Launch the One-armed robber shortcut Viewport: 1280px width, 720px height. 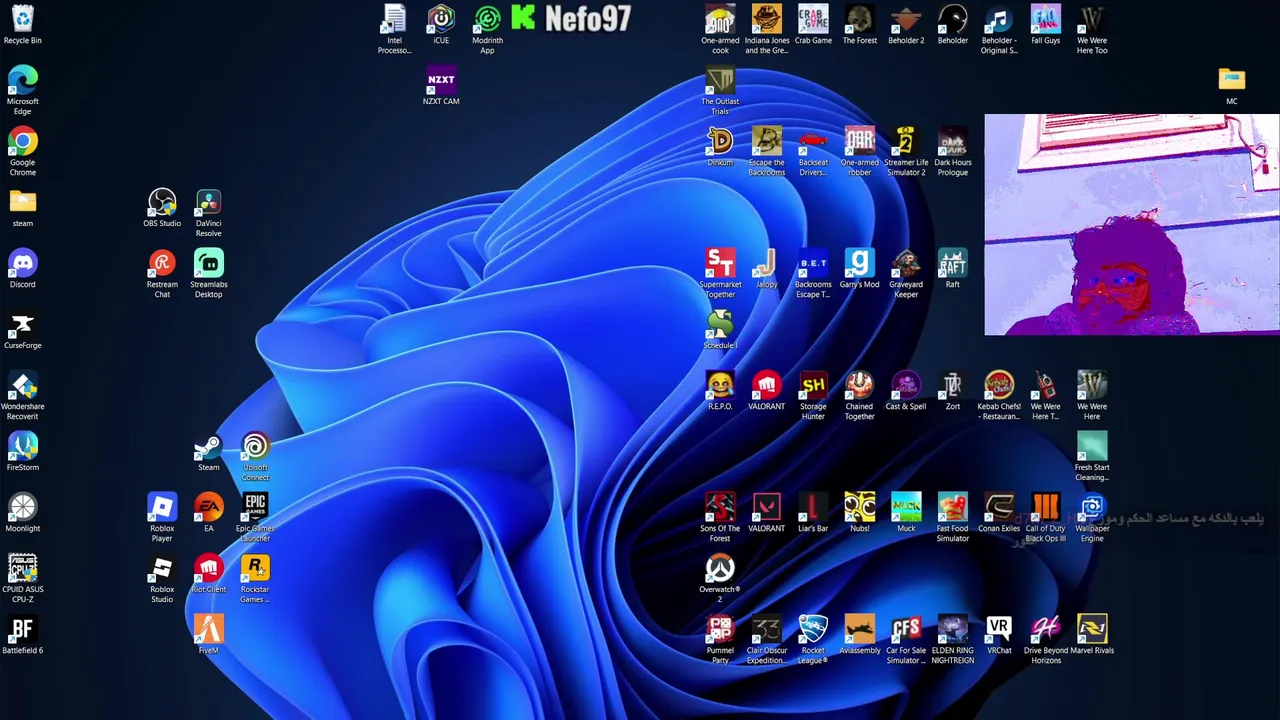click(x=859, y=152)
